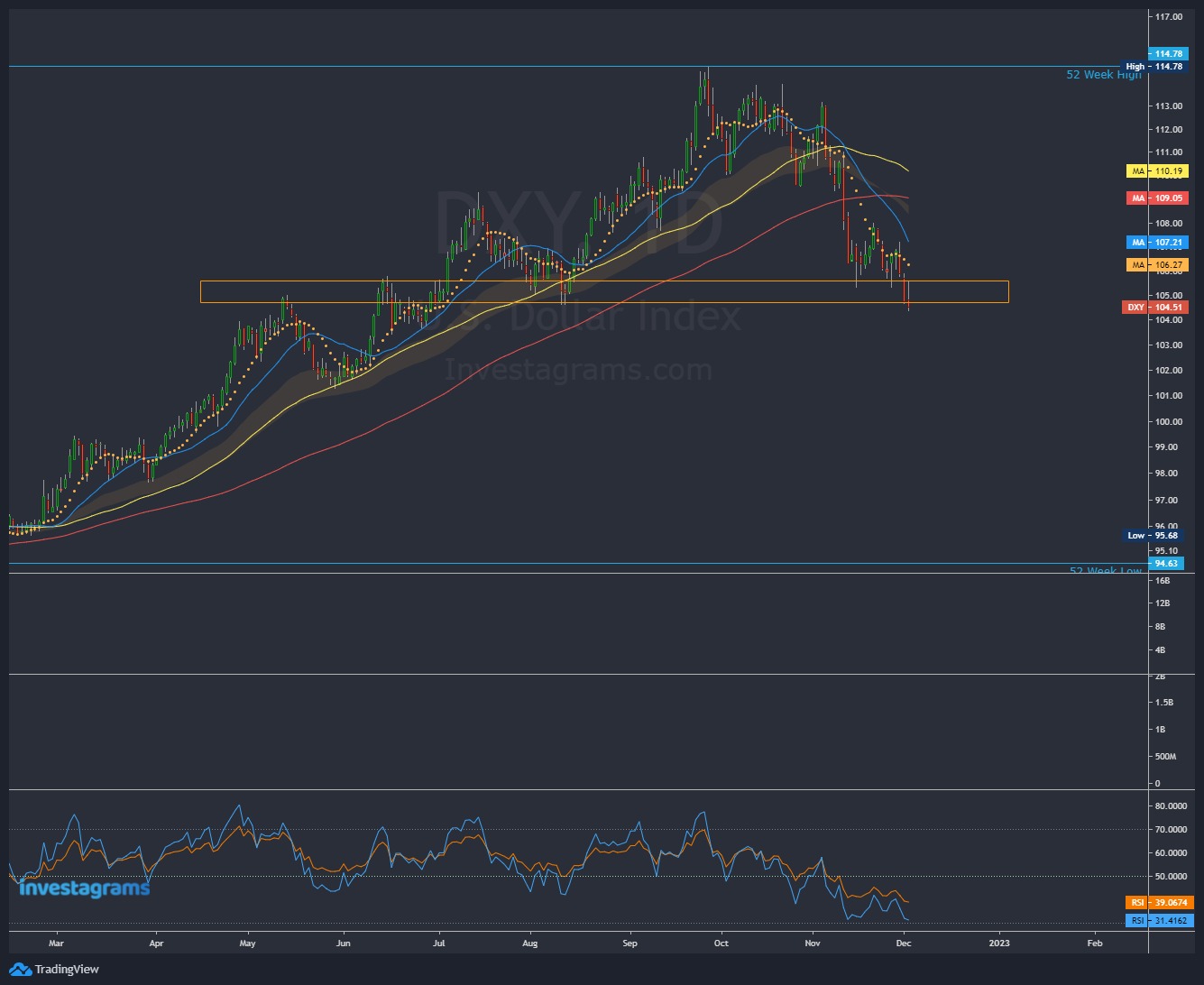Screen dimensions: 1204x985
Task: Click the 52 Week High text on chart
Action: pos(1102,75)
